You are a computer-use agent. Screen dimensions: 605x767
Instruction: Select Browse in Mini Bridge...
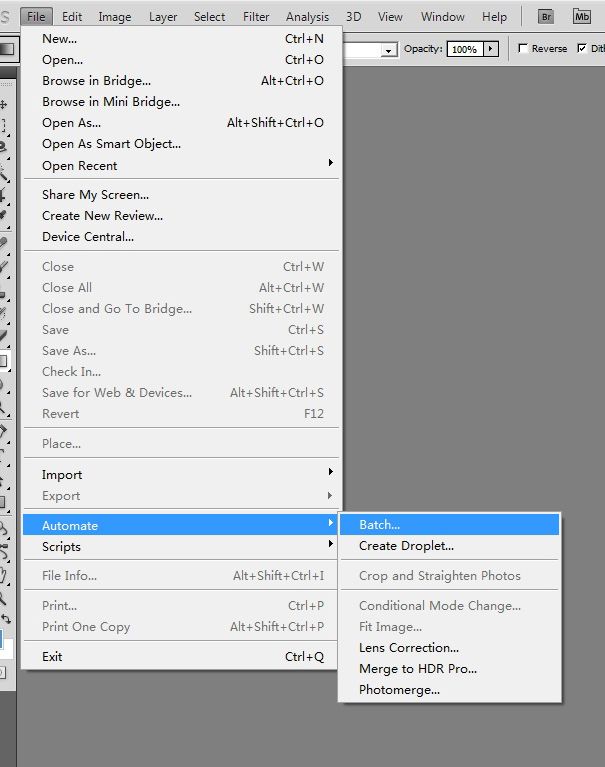tap(181, 102)
